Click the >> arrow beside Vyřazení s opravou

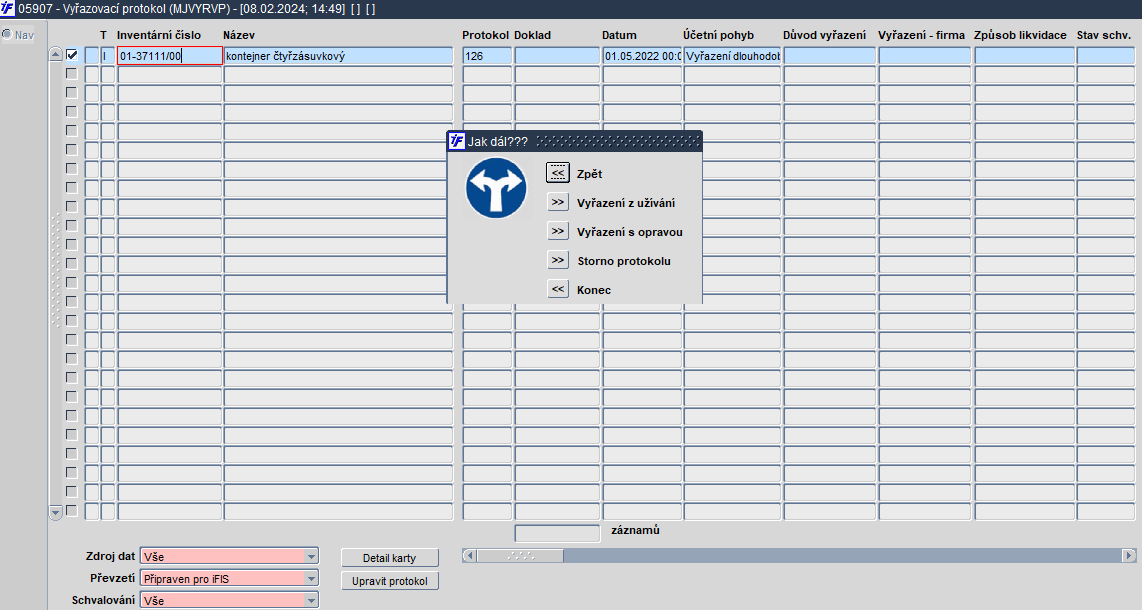(558, 231)
